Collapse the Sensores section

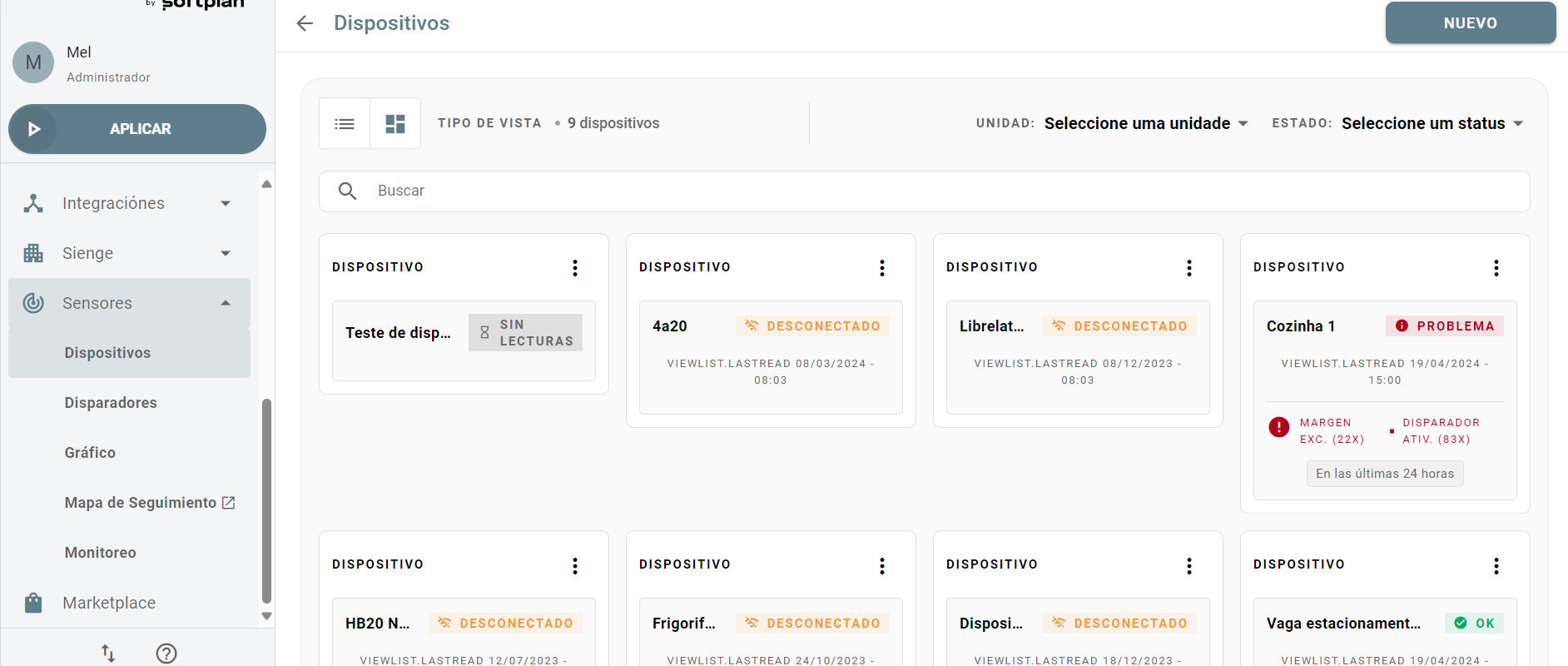pyautogui.click(x=129, y=303)
